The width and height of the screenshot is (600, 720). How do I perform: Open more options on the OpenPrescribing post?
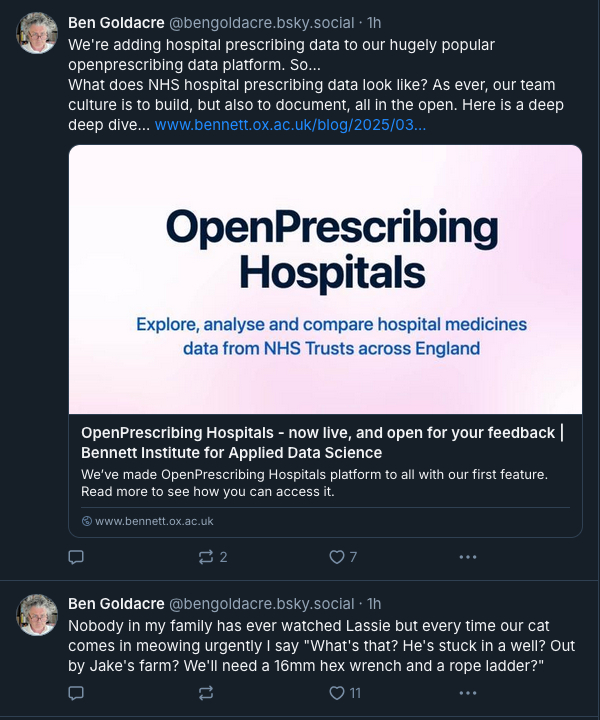coord(467,557)
